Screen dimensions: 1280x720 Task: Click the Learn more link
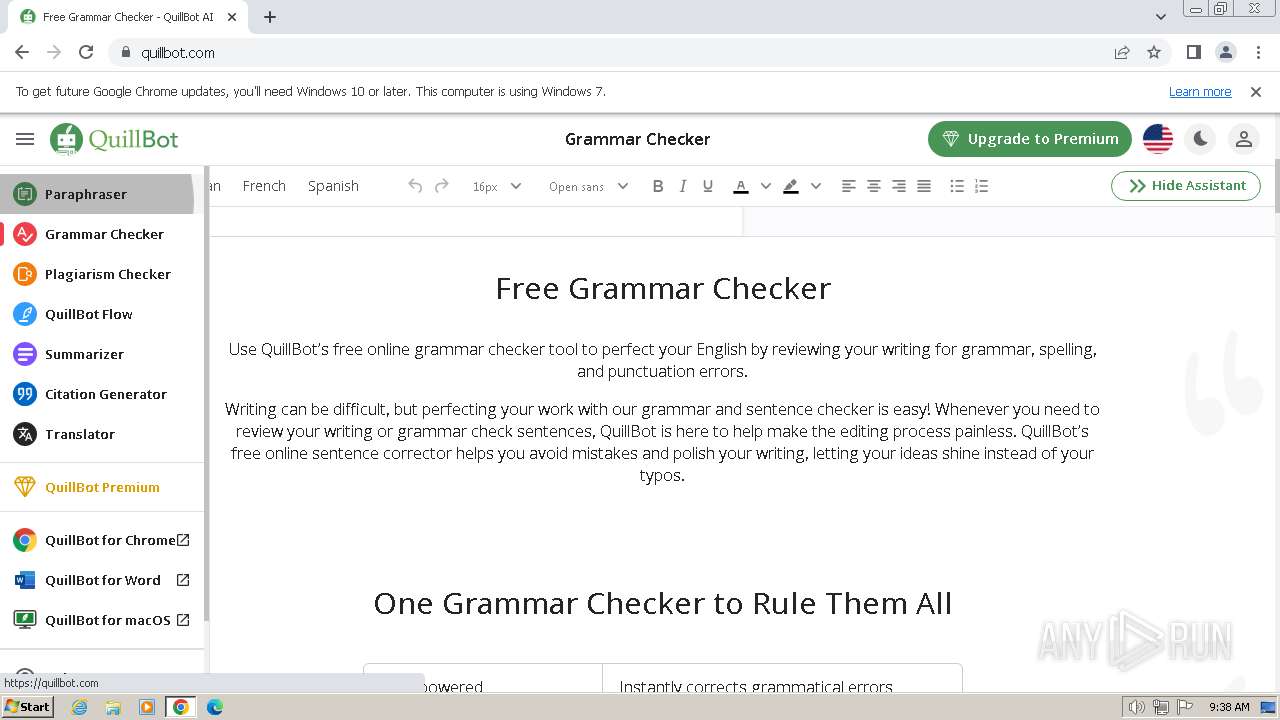click(x=1200, y=92)
